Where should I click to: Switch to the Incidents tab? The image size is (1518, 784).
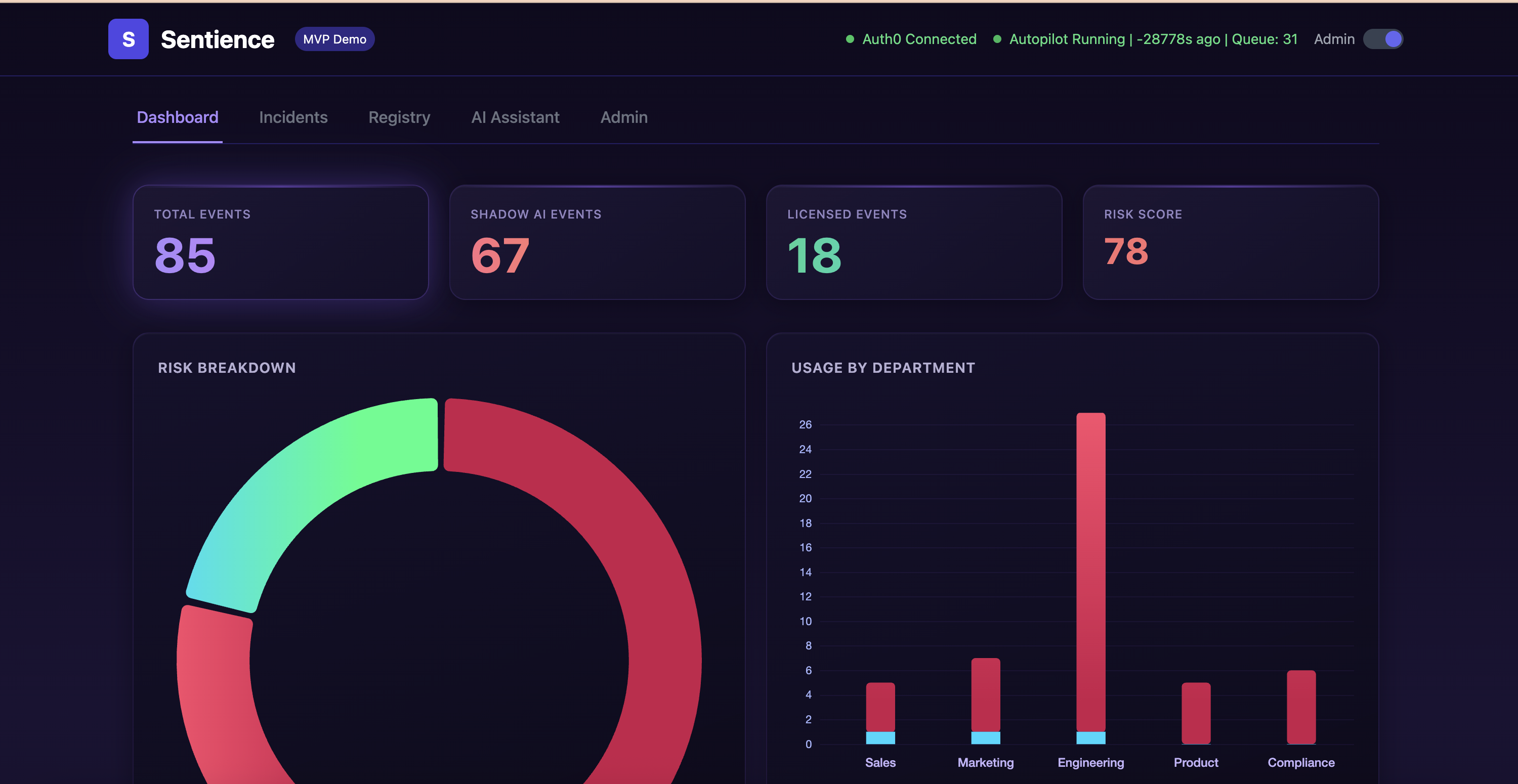click(293, 117)
